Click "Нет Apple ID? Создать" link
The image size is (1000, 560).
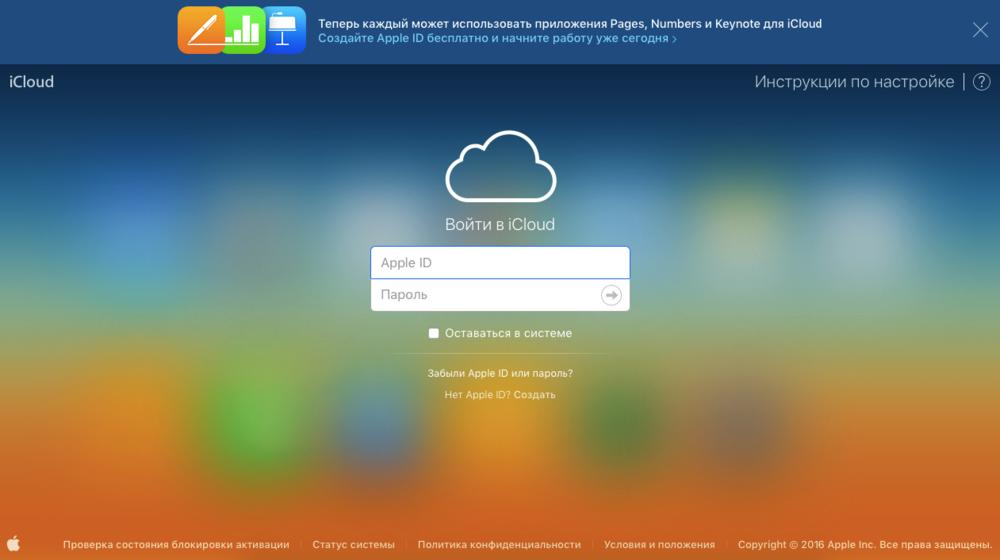[x=500, y=395]
